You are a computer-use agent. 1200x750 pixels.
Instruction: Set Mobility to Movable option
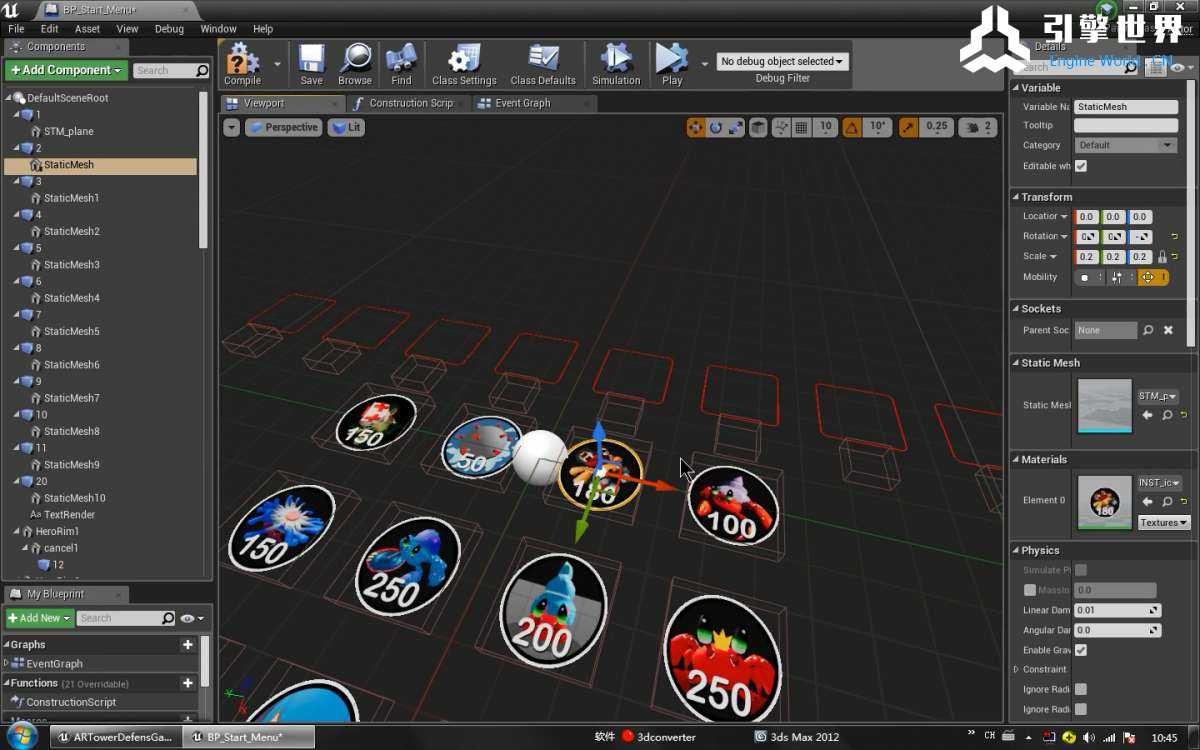1148,277
